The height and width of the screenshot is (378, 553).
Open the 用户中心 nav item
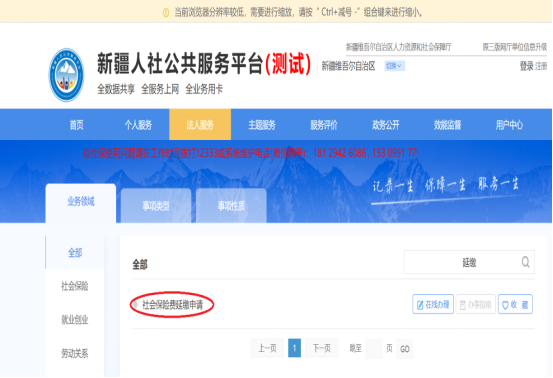point(509,125)
